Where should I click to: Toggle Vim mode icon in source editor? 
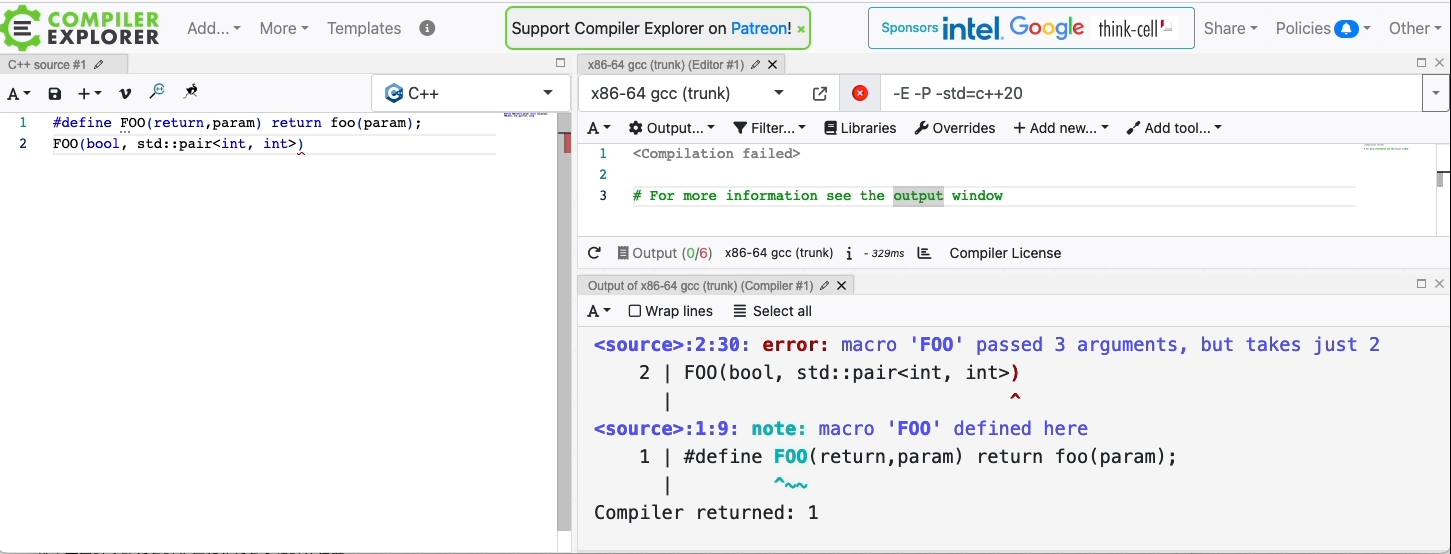[x=125, y=93]
